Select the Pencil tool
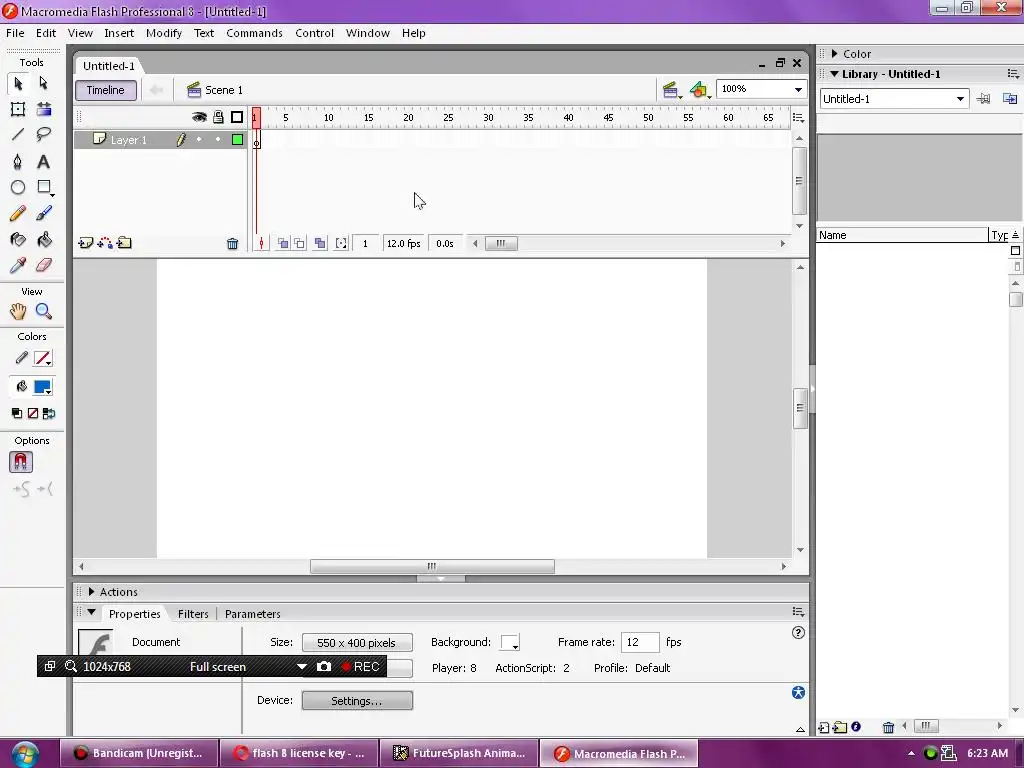1024x768 pixels. click(18, 214)
